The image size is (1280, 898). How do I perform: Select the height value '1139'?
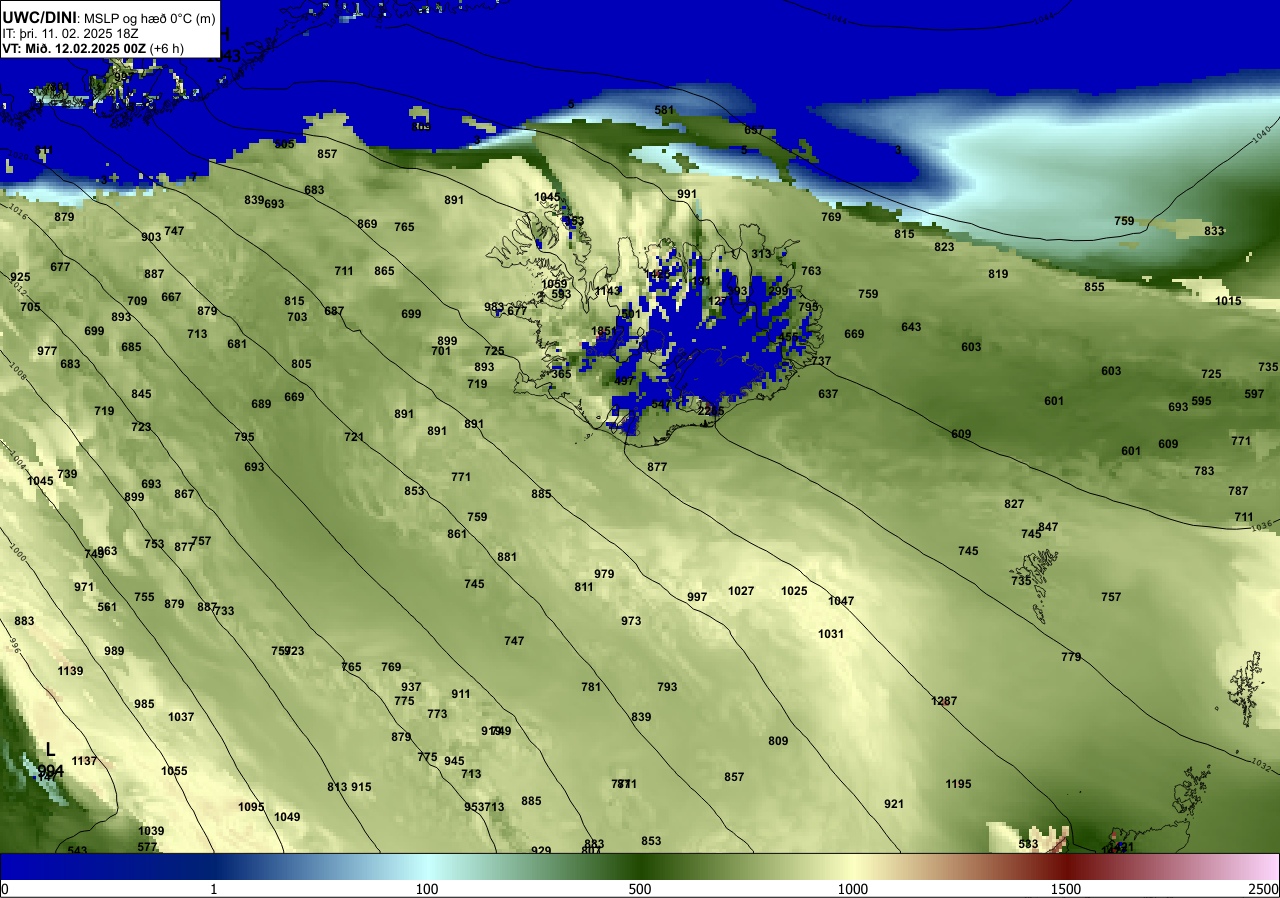tap(70, 671)
